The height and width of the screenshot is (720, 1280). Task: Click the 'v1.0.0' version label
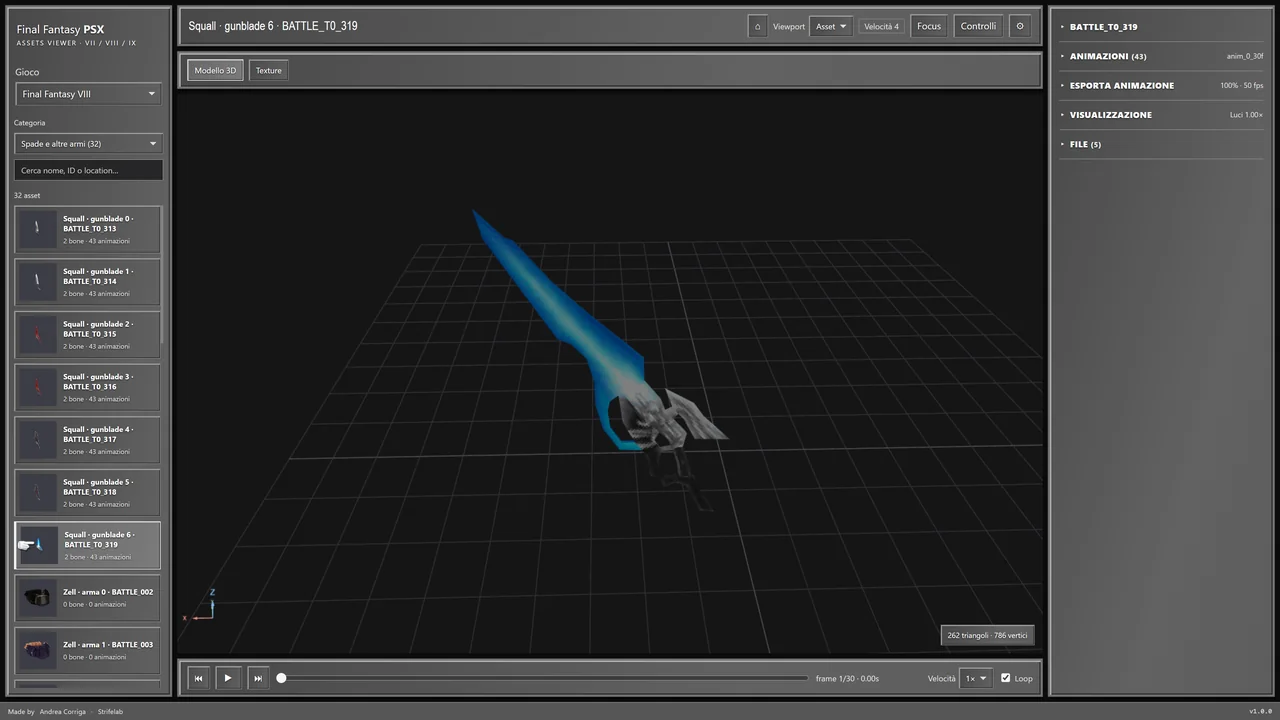point(1259,712)
